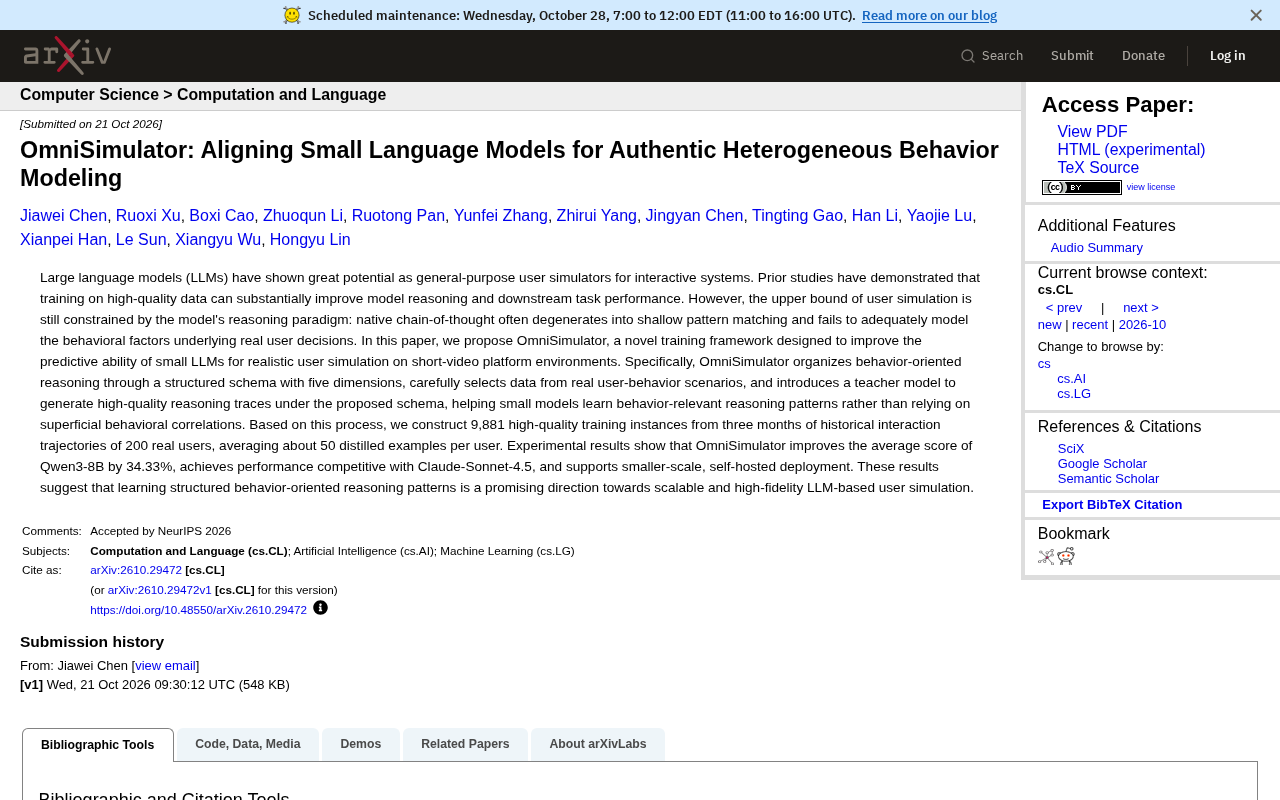Open the 2026-10 monthly listing
This screenshot has width=1280, height=800.
(1142, 325)
